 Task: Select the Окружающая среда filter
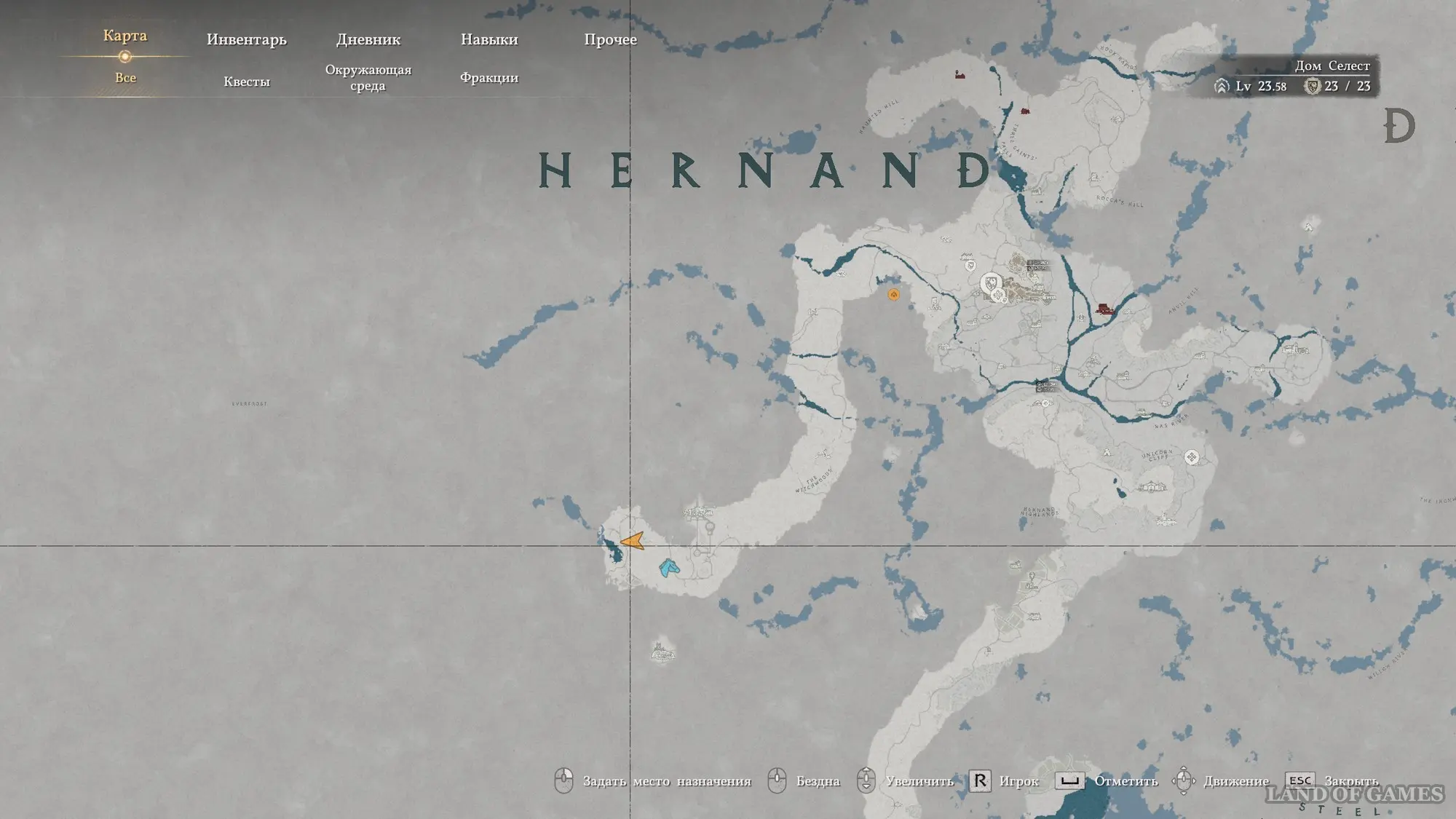point(368,78)
